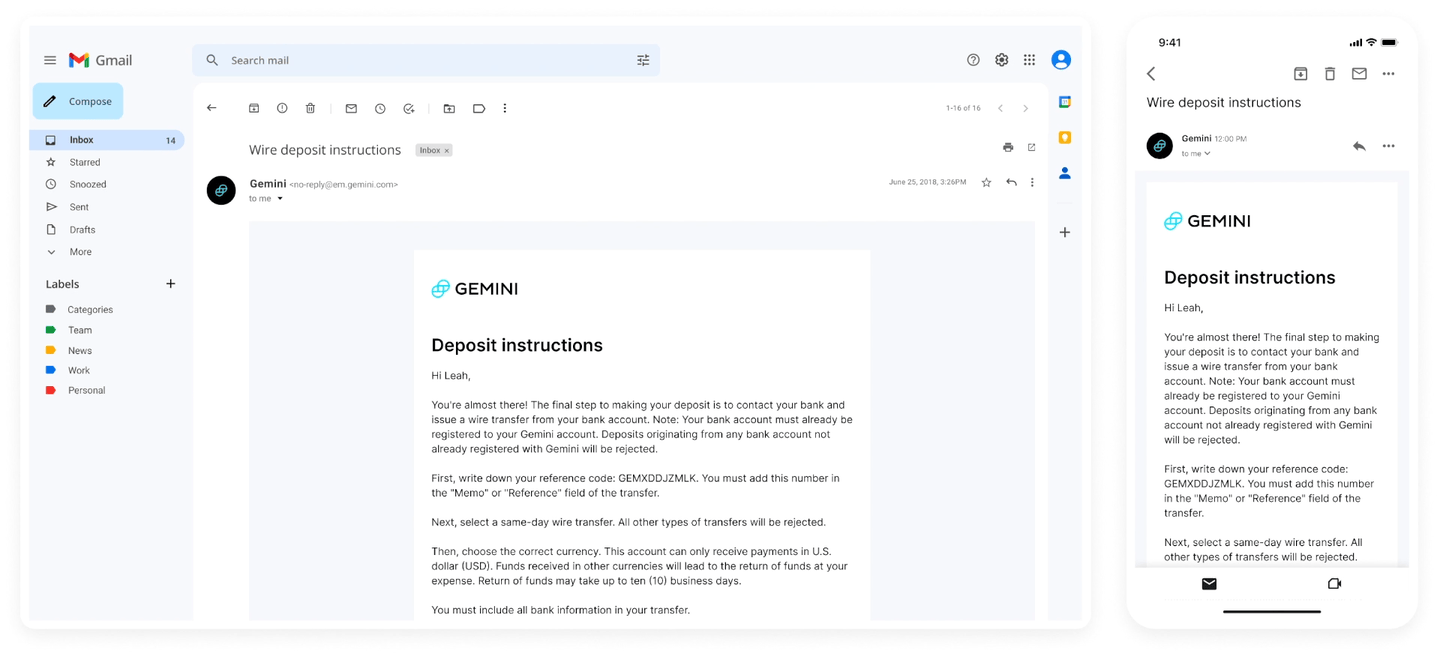
Task: Open toolbar more options menu
Action: tap(505, 108)
